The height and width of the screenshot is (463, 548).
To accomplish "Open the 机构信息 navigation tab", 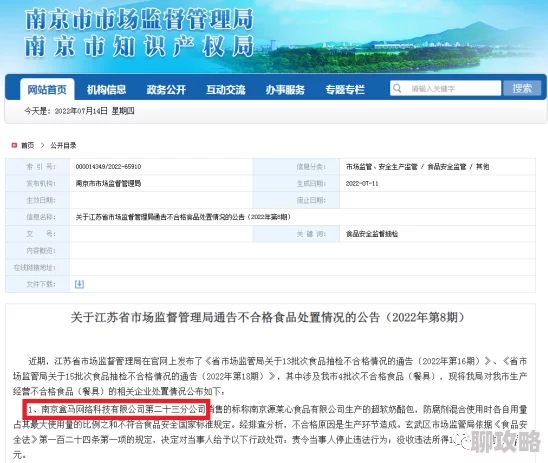I will click(x=106, y=90).
